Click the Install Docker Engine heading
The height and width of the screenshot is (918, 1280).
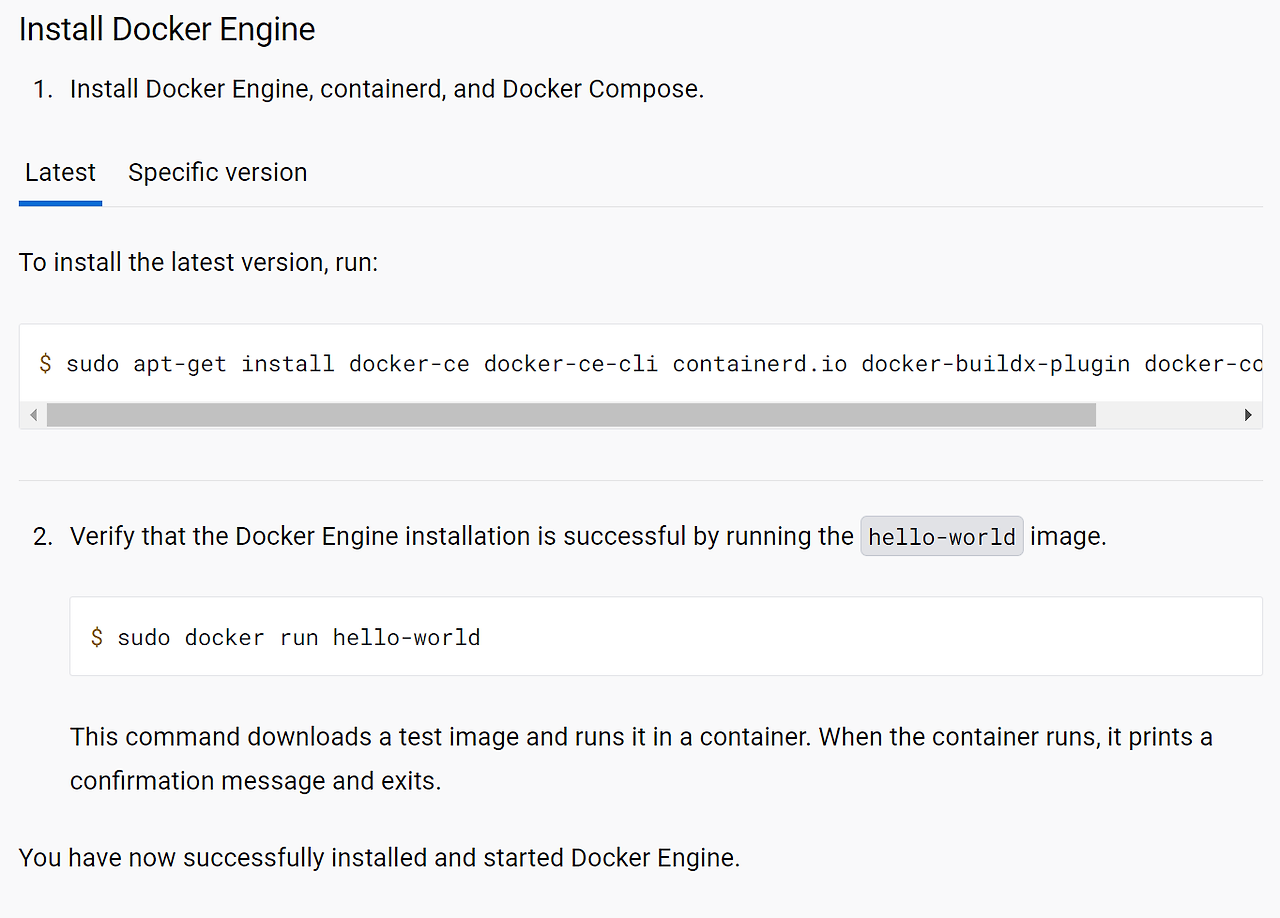tap(167, 30)
